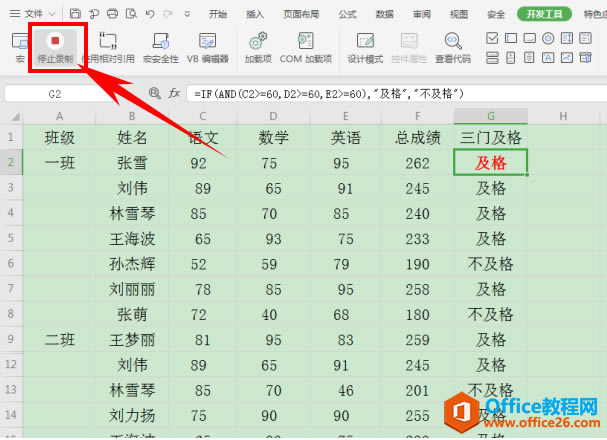Open the 视图 tab
The width and height of the screenshot is (607, 440).
tap(459, 14)
